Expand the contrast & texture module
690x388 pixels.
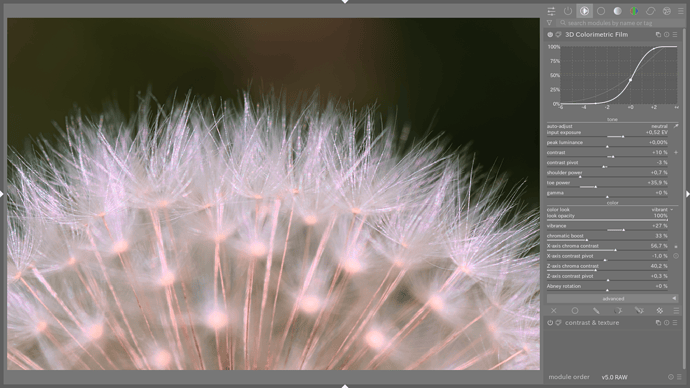tap(592, 323)
